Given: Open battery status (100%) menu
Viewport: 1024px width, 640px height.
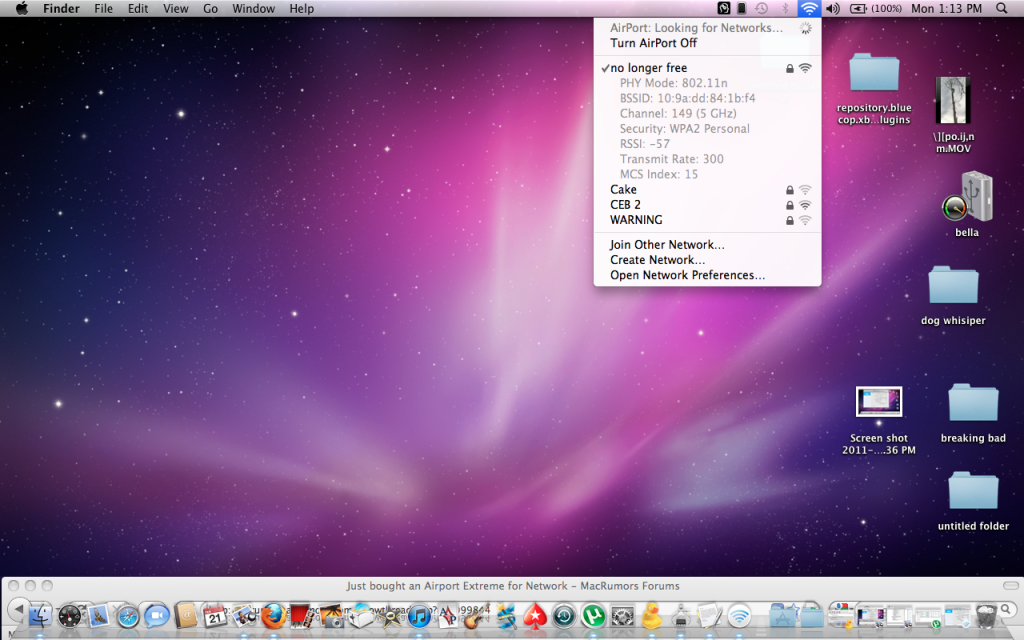Looking at the screenshot, I should tap(875, 8).
